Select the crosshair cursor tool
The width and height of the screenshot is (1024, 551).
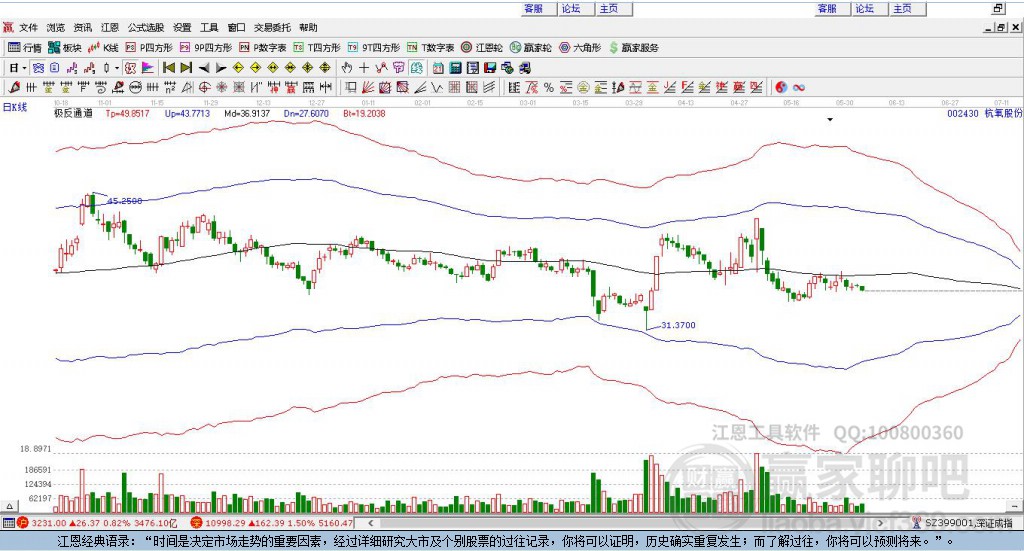click(364, 68)
